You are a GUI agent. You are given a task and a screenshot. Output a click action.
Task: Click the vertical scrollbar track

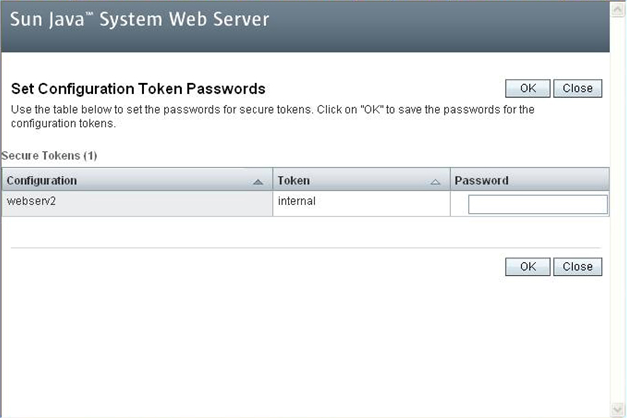pyautogui.click(x=618, y=210)
